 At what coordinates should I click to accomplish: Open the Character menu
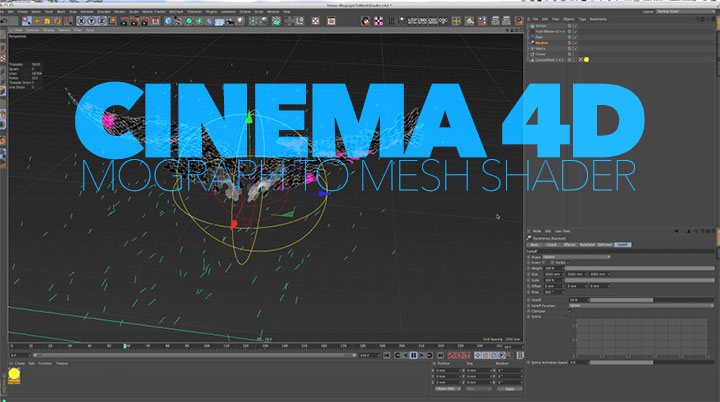194,11
